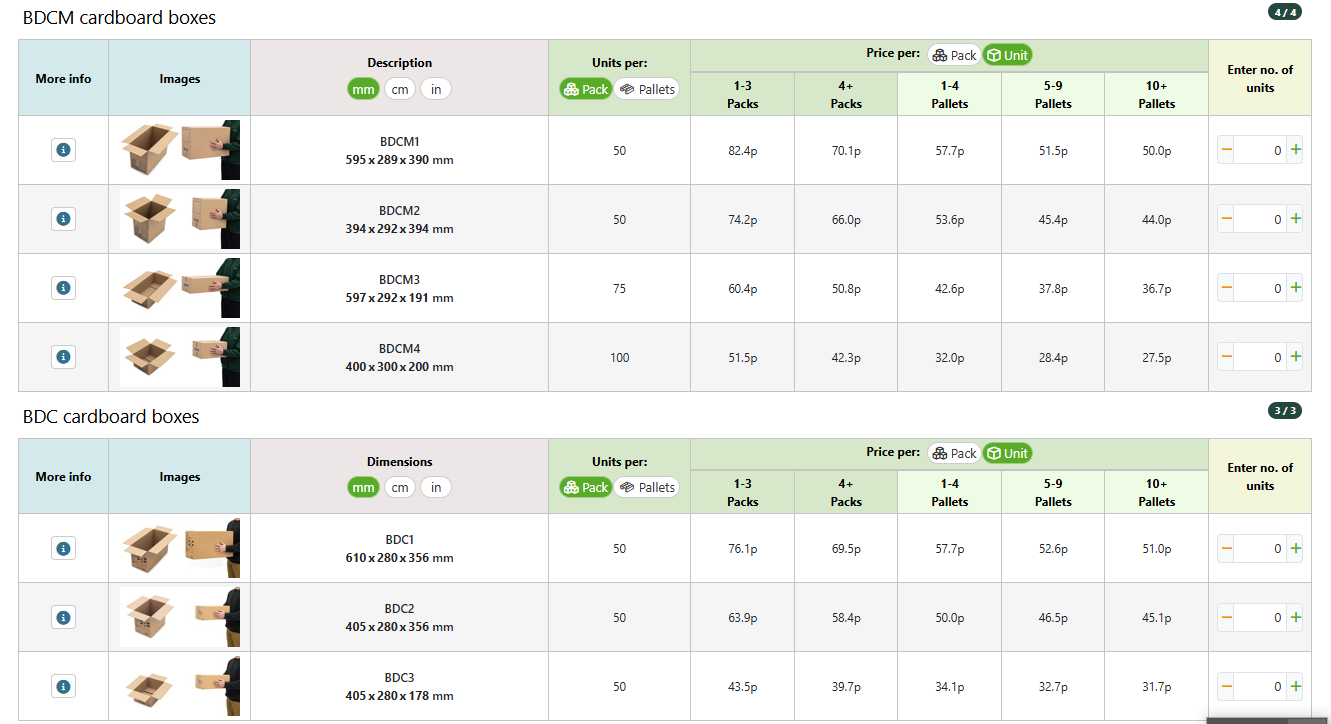1331x724 pixels.
Task: Open more info for BDCM2 box
Action: 63,219
